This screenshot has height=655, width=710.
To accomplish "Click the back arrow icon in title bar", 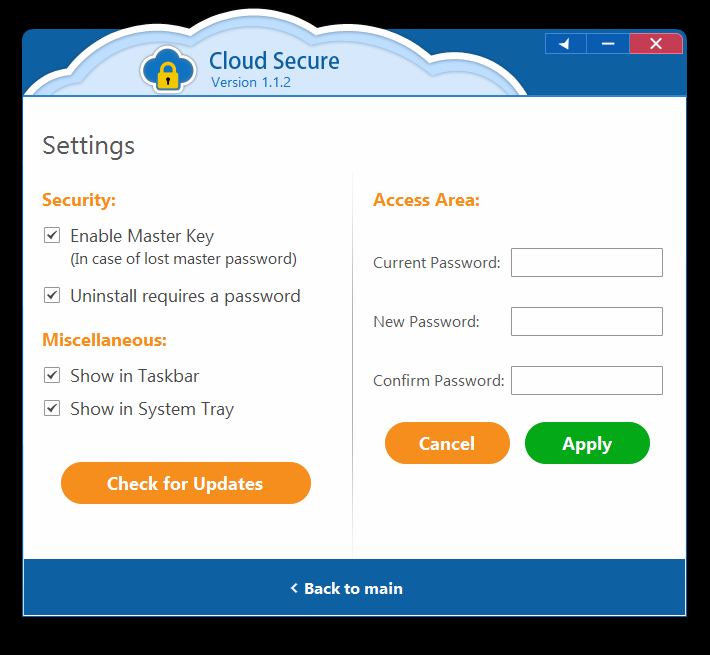I will pos(566,44).
